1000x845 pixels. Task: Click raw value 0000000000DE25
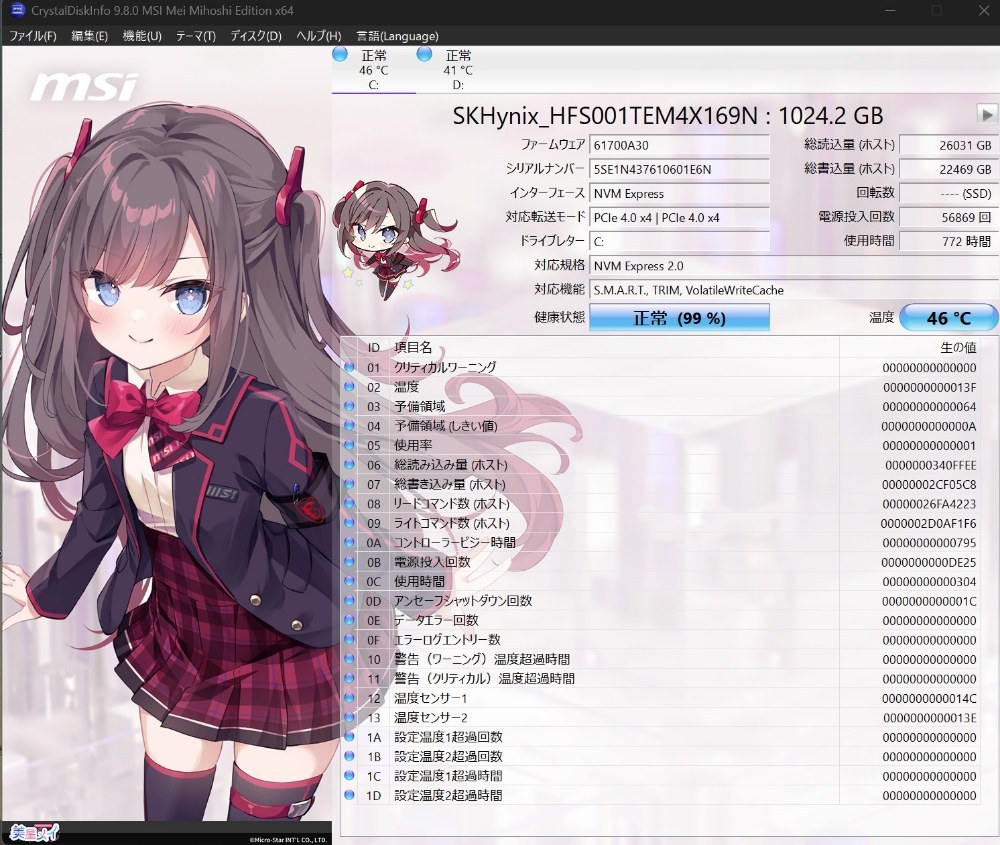click(x=929, y=562)
